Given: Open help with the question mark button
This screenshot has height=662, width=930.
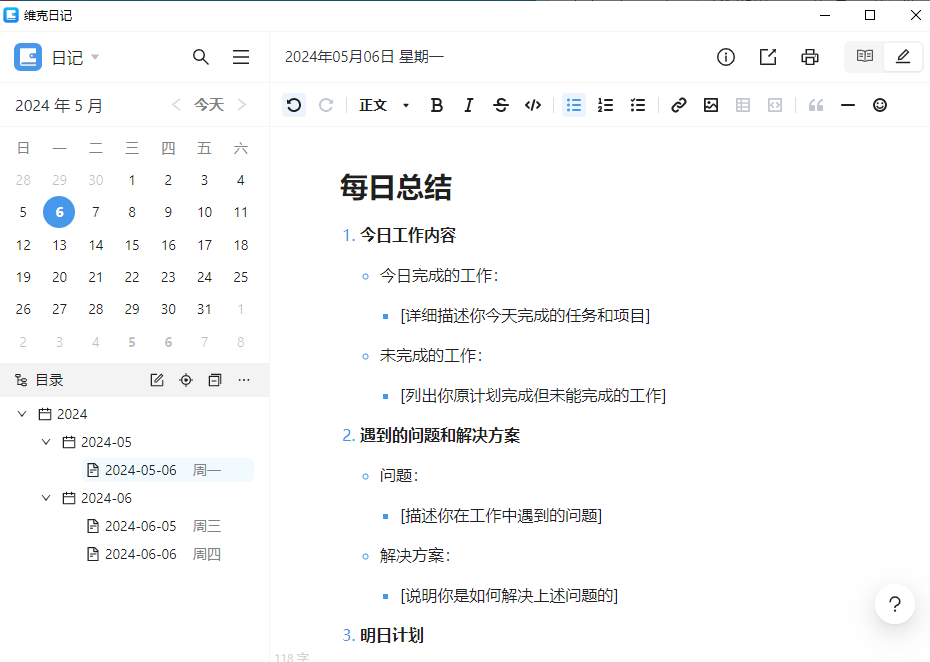Looking at the screenshot, I should [894, 604].
